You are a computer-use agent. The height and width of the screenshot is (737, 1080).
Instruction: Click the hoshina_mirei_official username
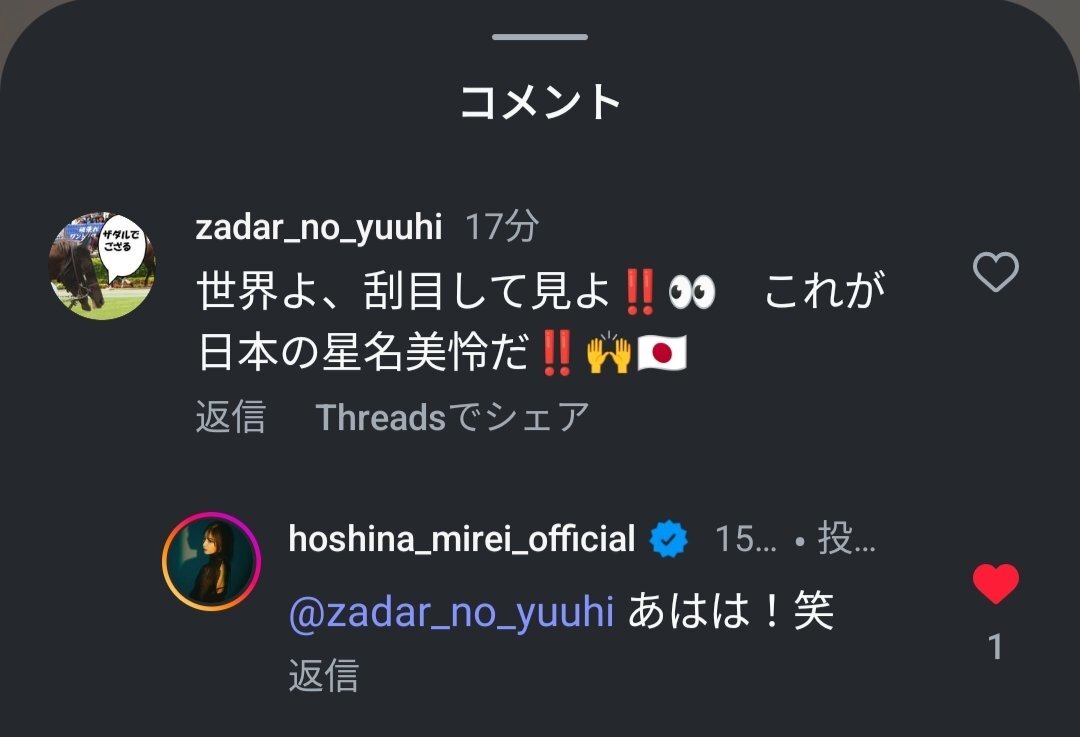point(461,538)
